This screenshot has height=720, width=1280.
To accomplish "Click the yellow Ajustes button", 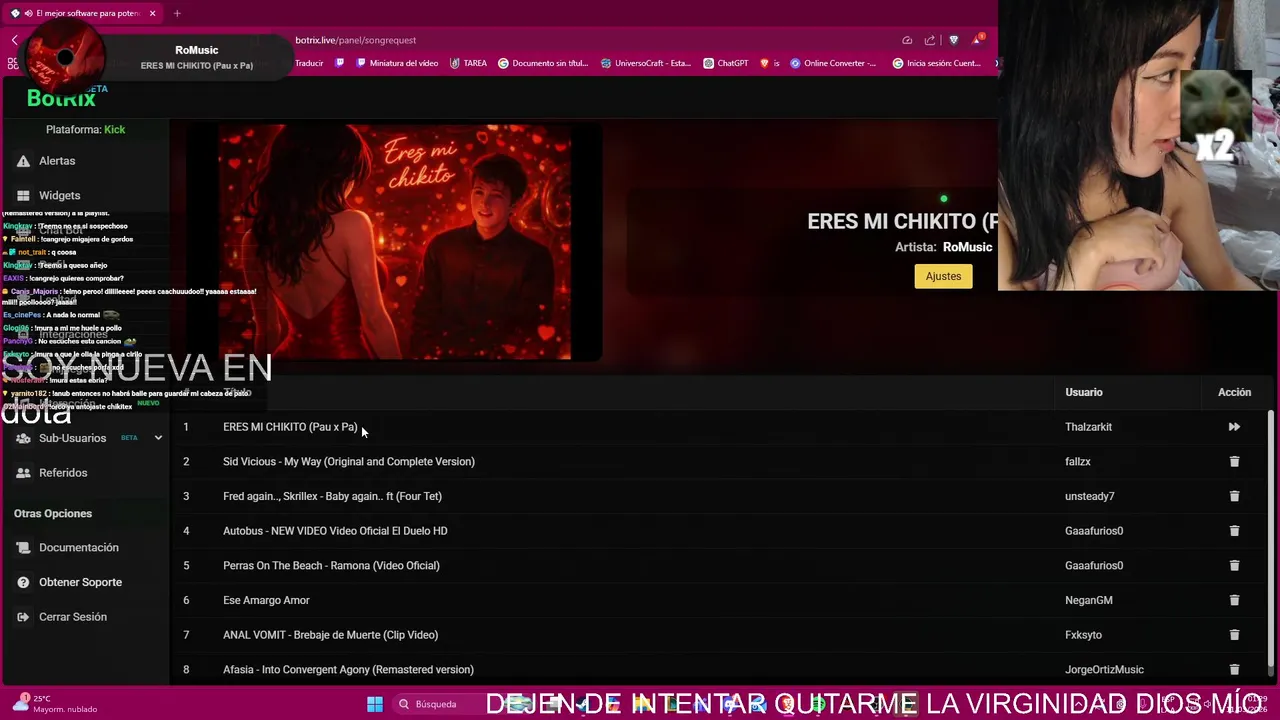I will [943, 276].
